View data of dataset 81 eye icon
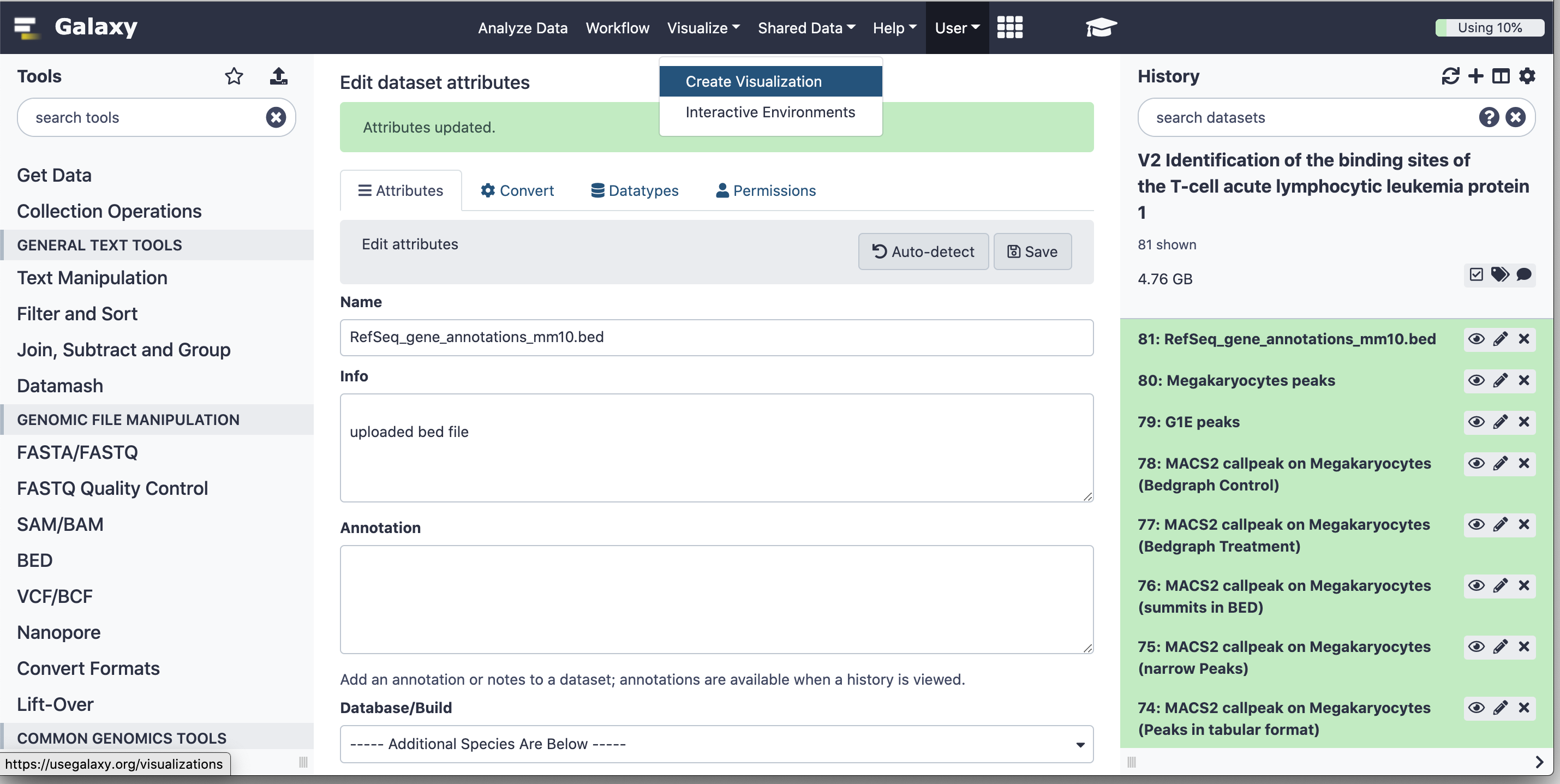The image size is (1560, 784). [x=1477, y=339]
